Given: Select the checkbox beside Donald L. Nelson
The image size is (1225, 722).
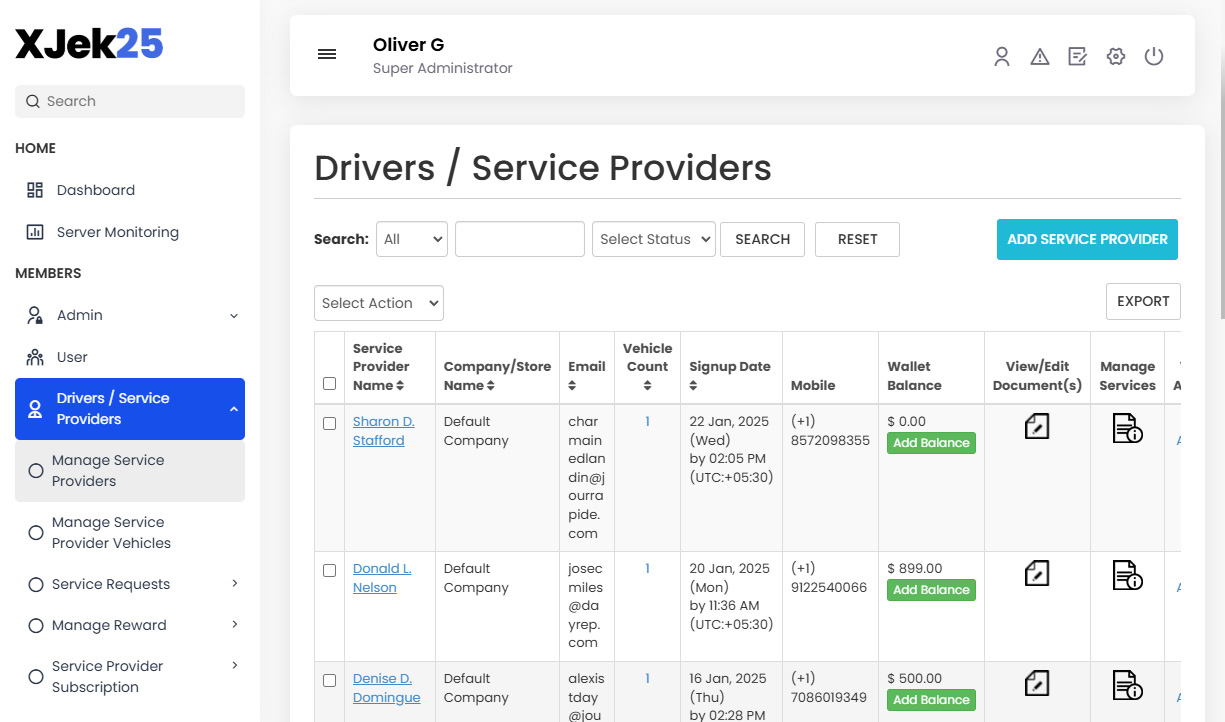Looking at the screenshot, I should [x=329, y=570].
